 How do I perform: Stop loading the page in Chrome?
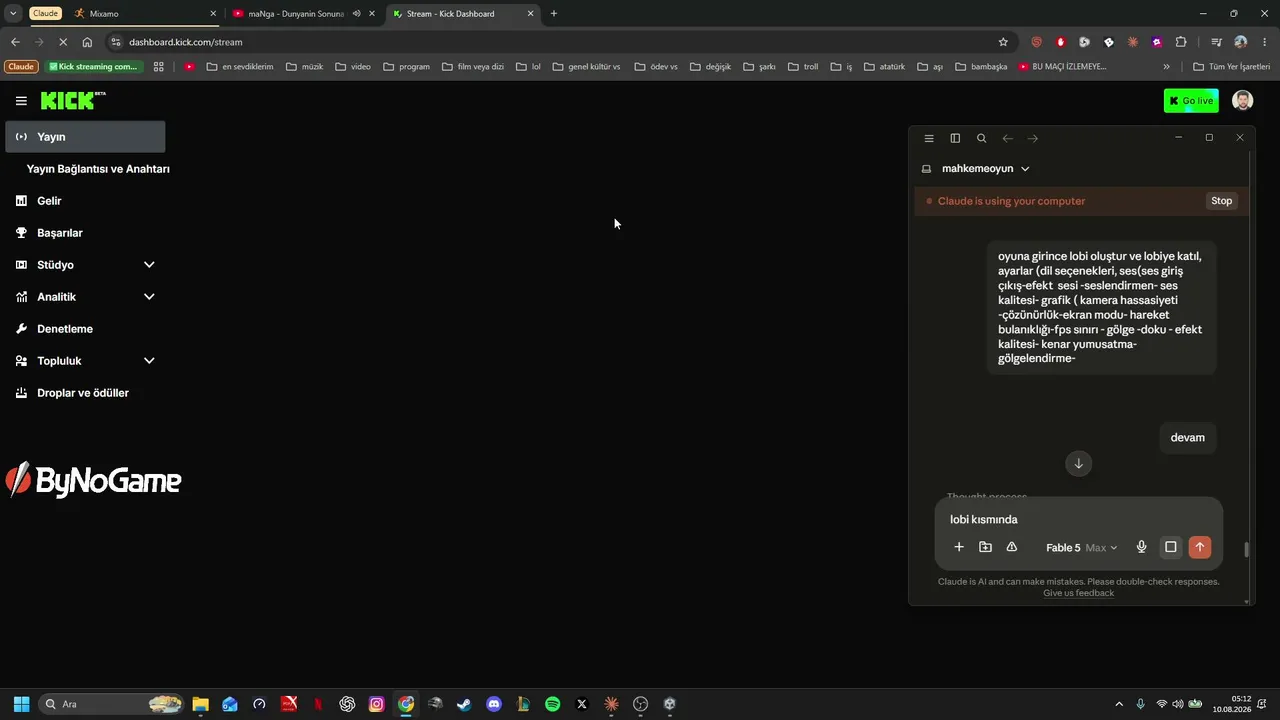(x=63, y=42)
